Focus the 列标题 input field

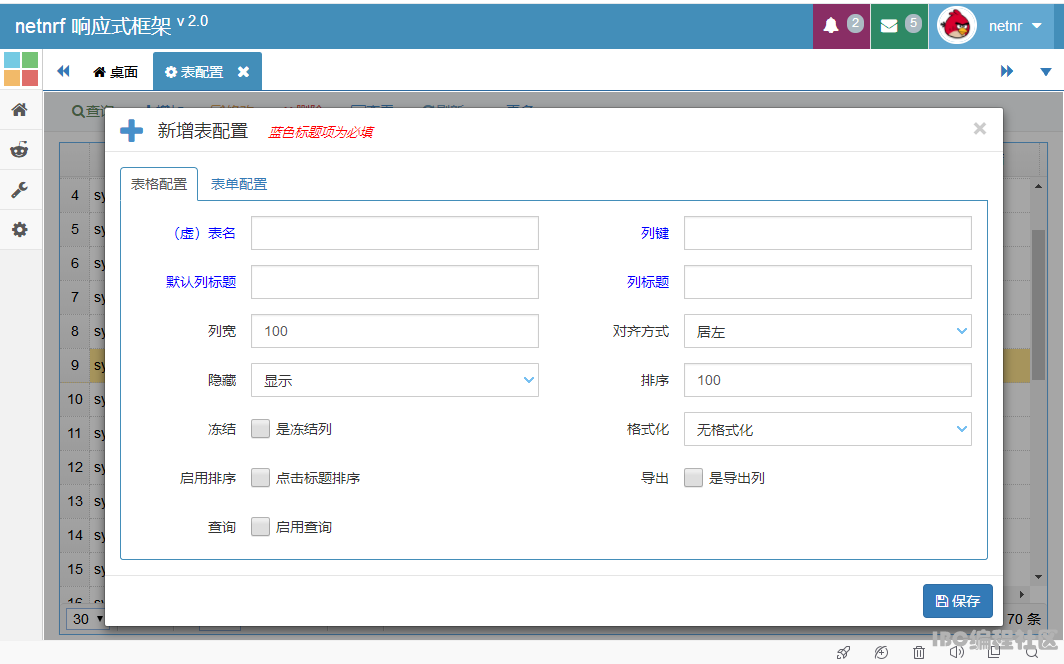pos(827,282)
